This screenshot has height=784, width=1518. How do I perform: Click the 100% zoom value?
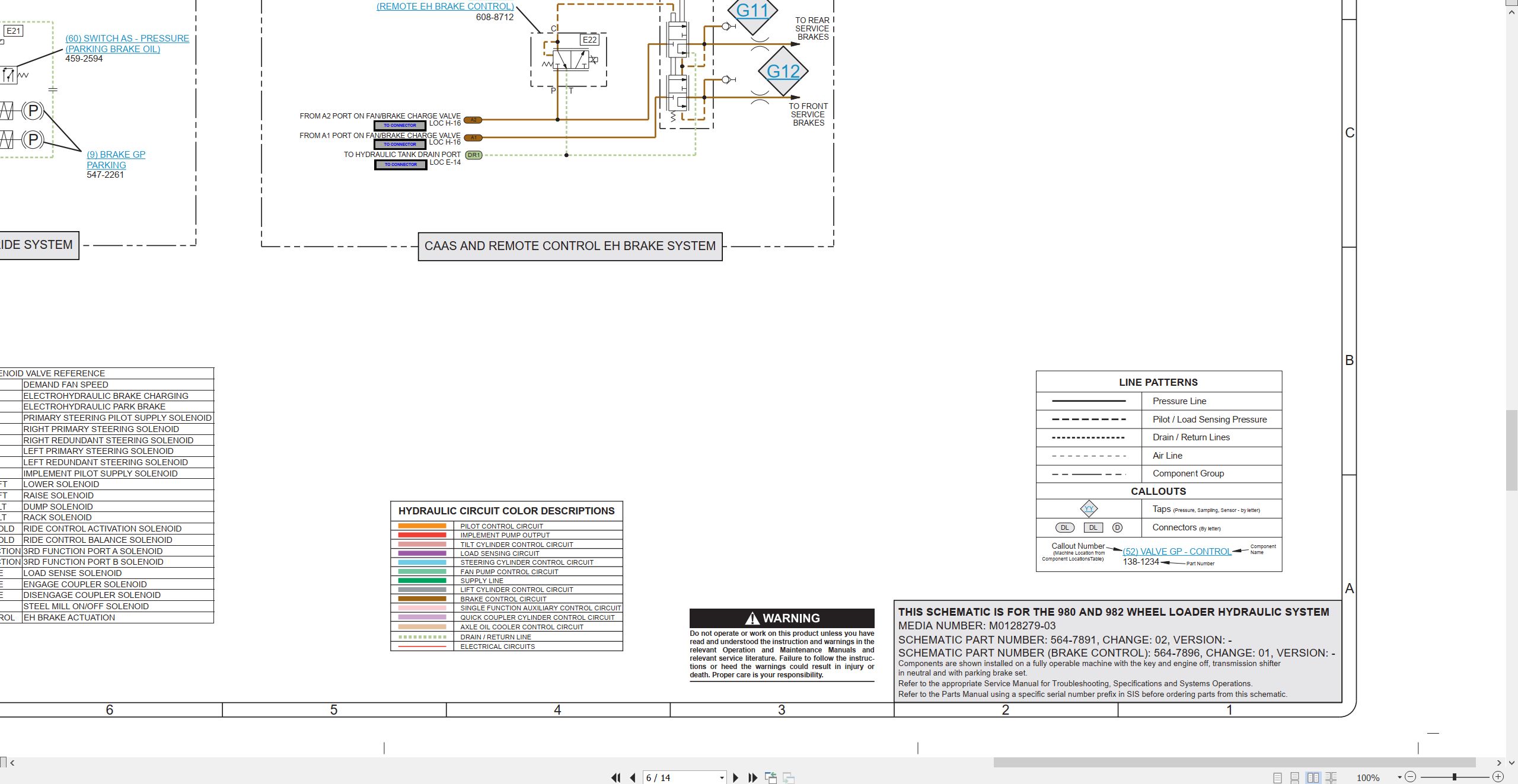[1368, 777]
